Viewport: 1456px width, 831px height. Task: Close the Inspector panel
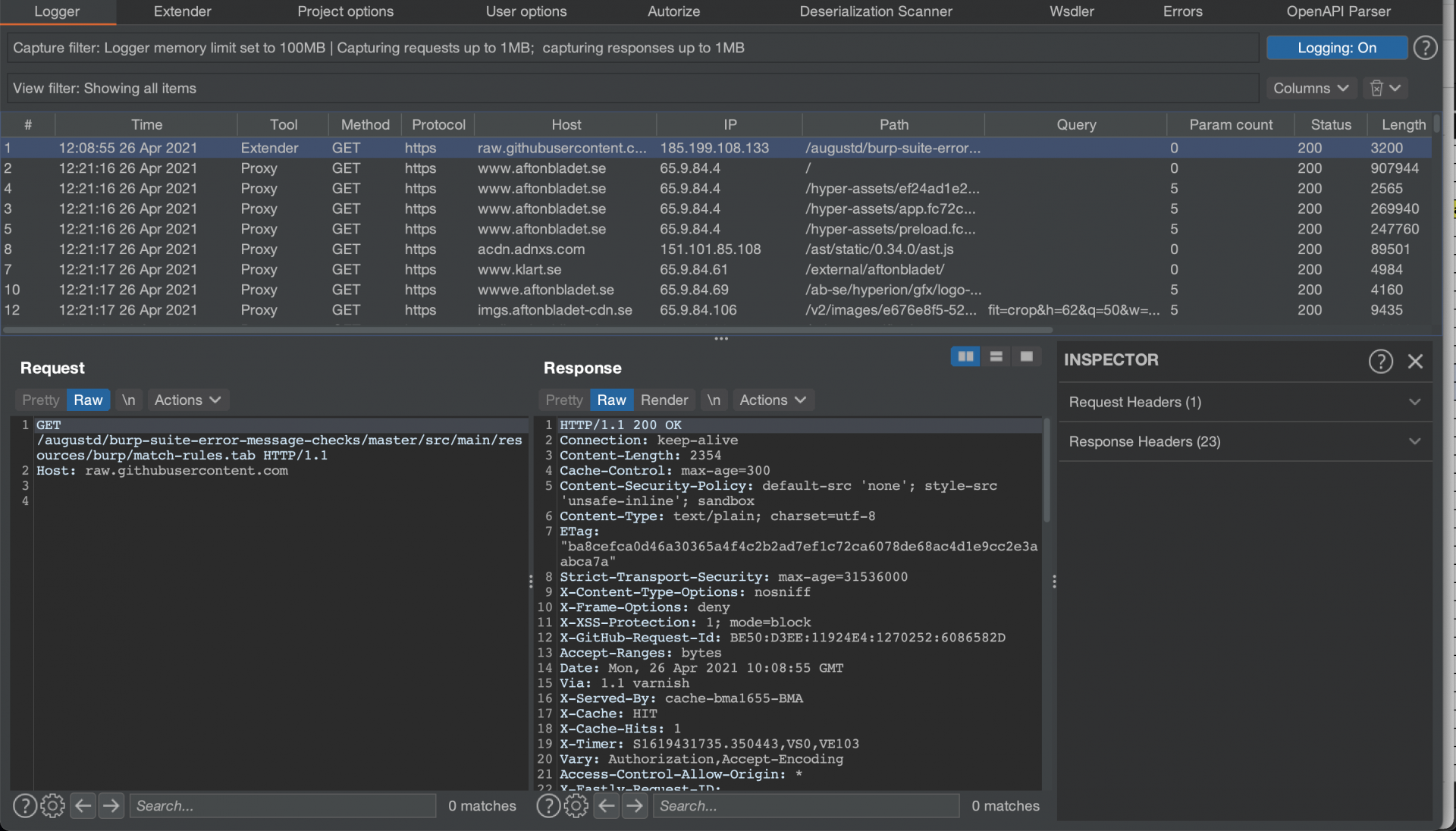(1415, 361)
